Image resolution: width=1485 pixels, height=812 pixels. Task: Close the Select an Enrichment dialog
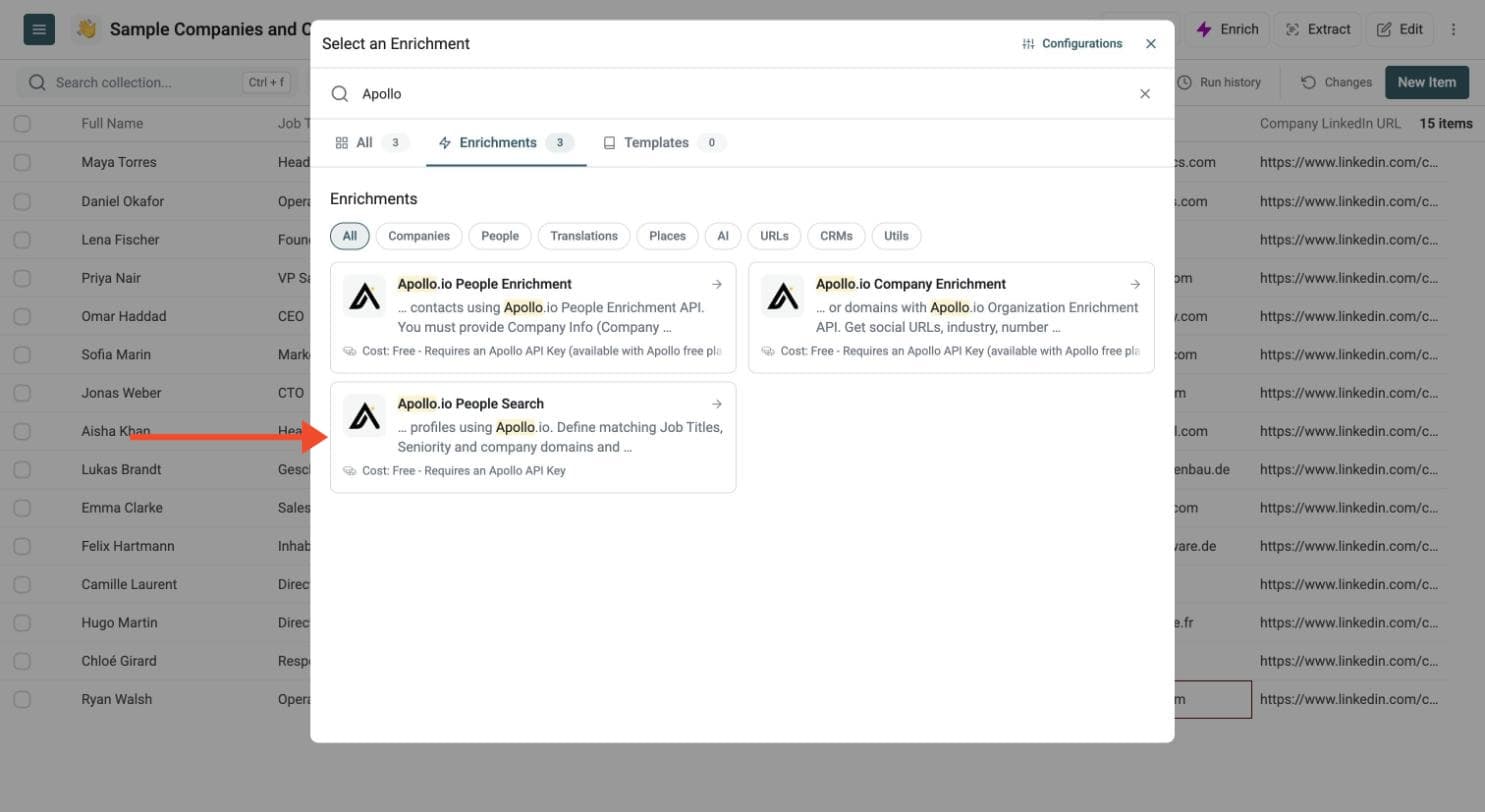[x=1151, y=44]
